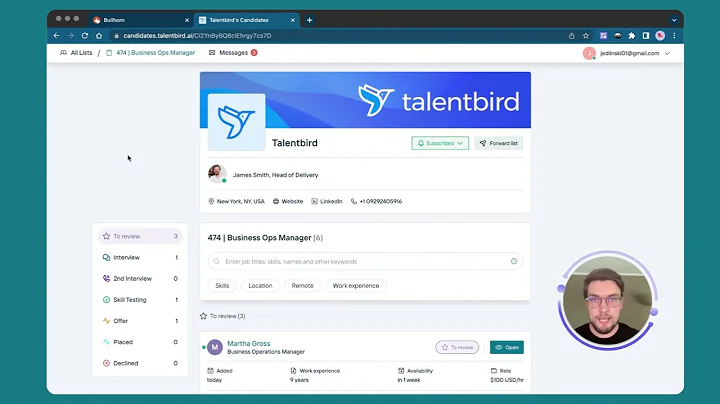Open the purple grid extension icon
The height and width of the screenshot is (404, 720).
tap(603, 35)
